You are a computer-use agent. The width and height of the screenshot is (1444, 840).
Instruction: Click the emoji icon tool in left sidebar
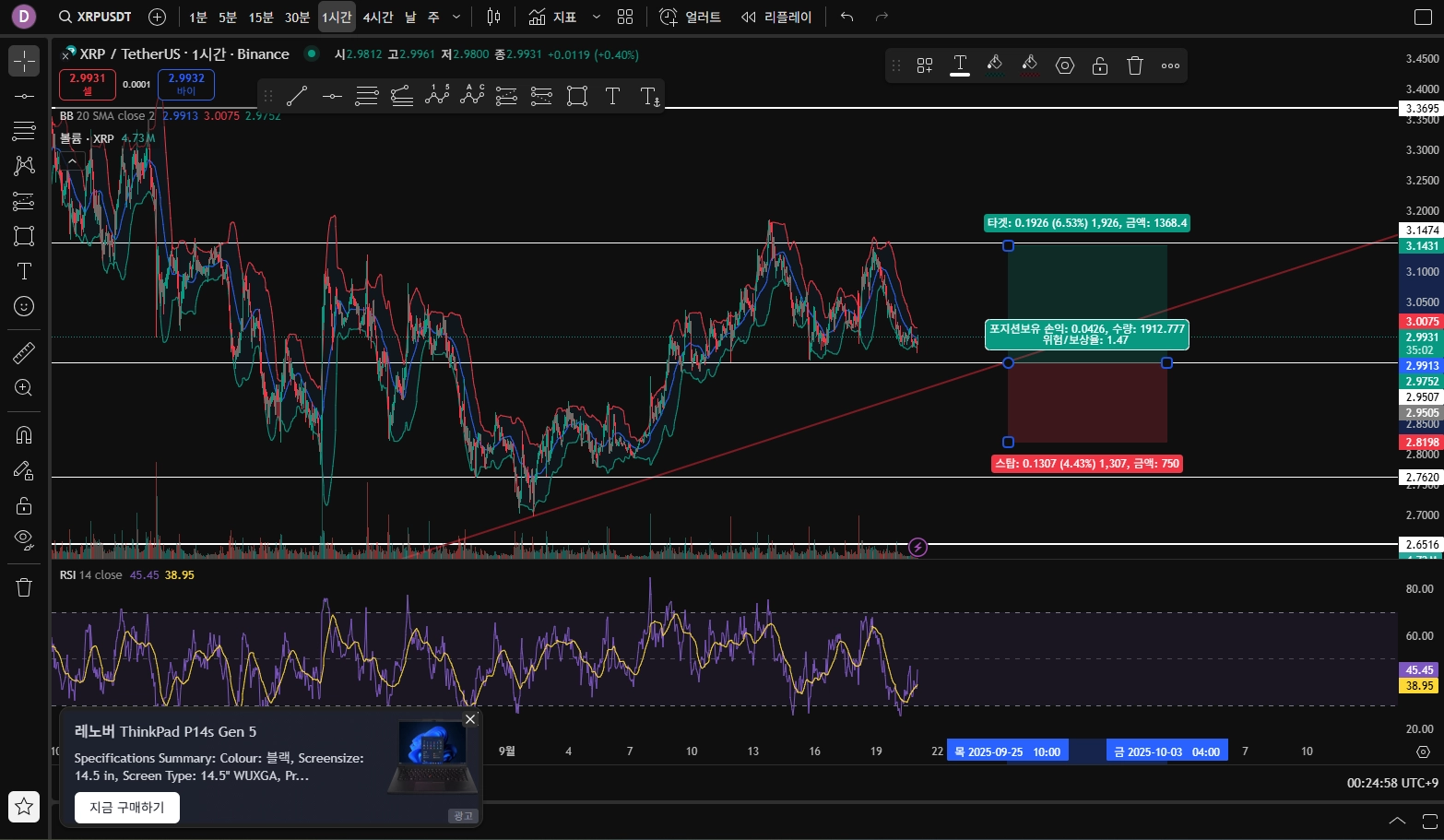click(x=24, y=306)
